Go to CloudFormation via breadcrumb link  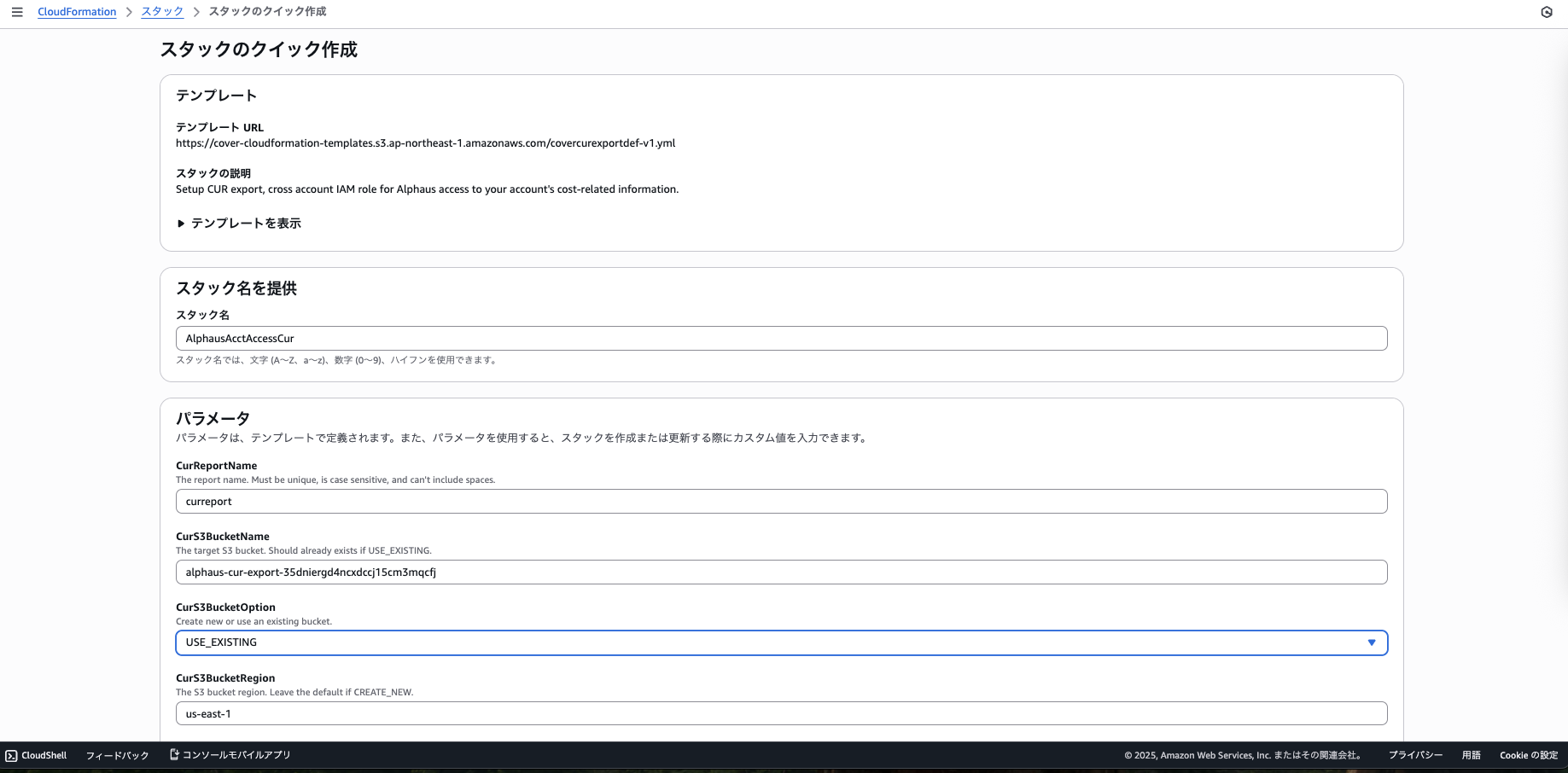point(77,12)
